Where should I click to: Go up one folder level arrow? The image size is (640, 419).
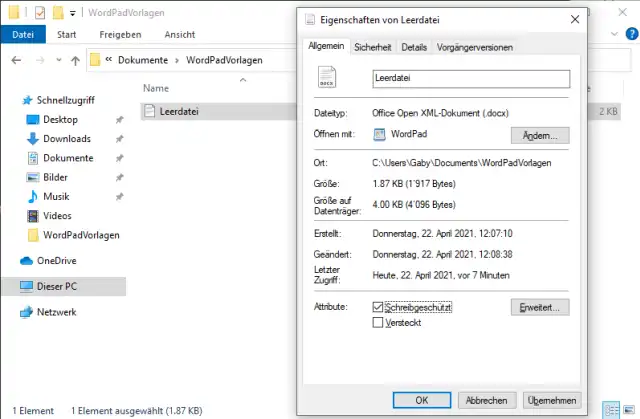pyautogui.click(x=75, y=61)
